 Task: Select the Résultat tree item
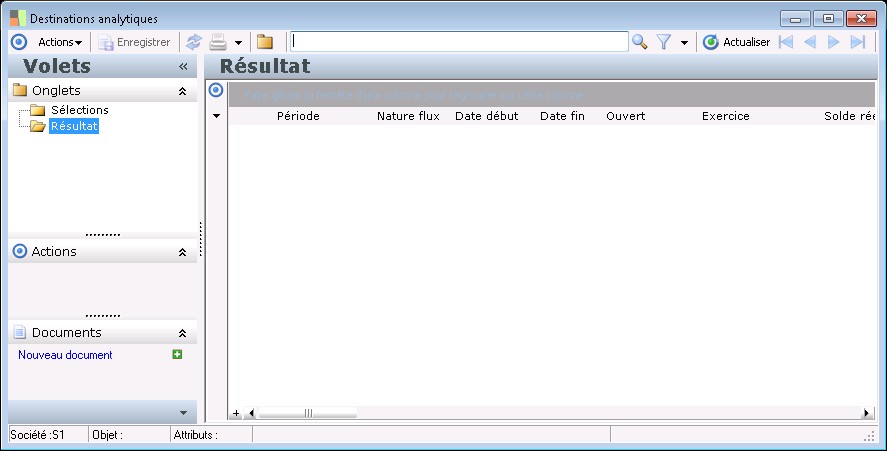[x=74, y=126]
